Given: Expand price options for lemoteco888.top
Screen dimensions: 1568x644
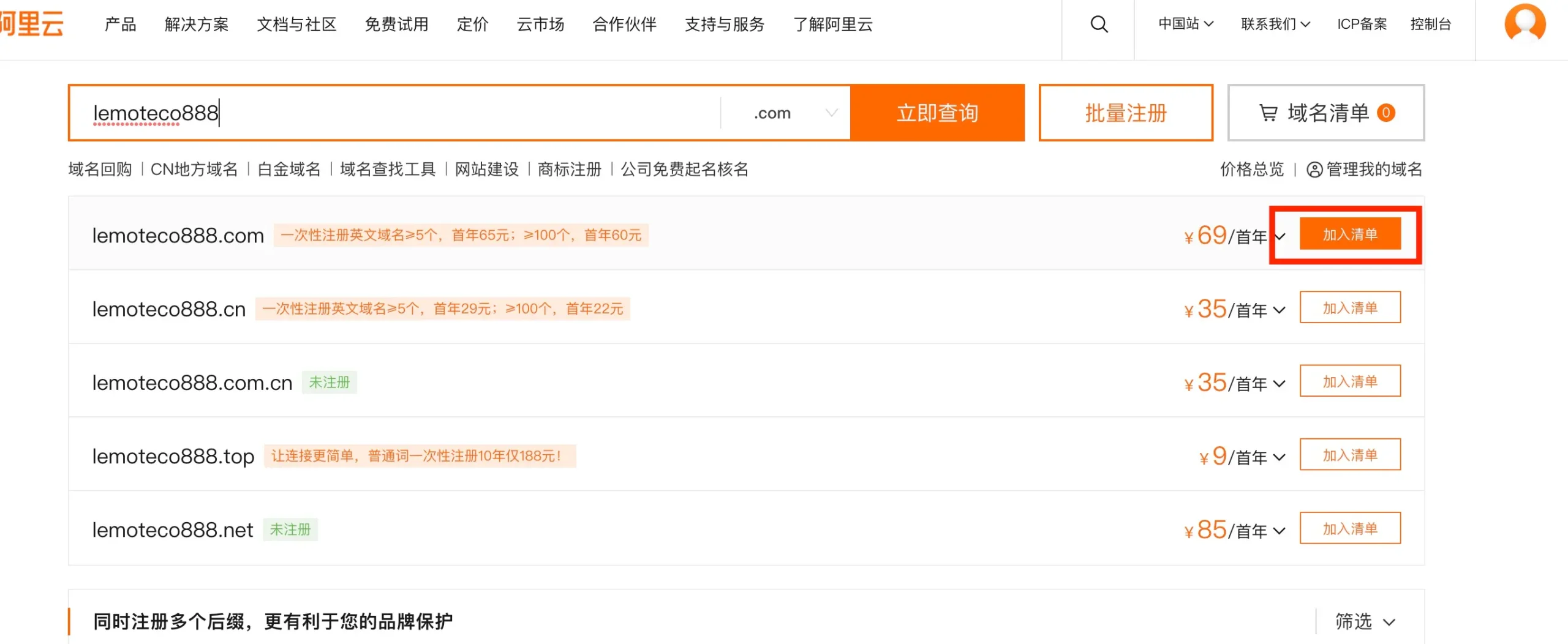Looking at the screenshot, I should (1279, 457).
